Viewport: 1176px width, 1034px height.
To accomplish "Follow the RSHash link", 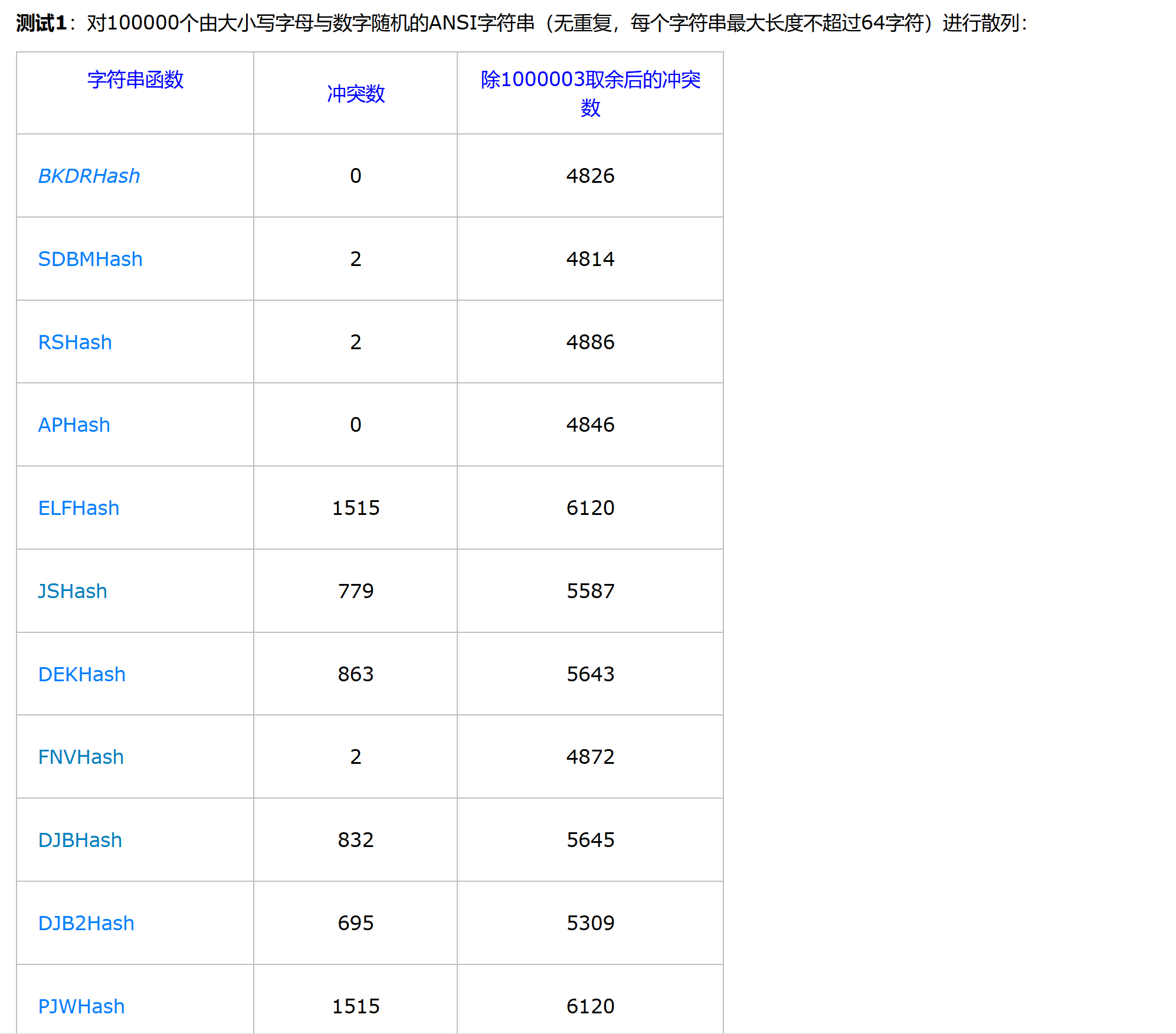I will coord(75,342).
